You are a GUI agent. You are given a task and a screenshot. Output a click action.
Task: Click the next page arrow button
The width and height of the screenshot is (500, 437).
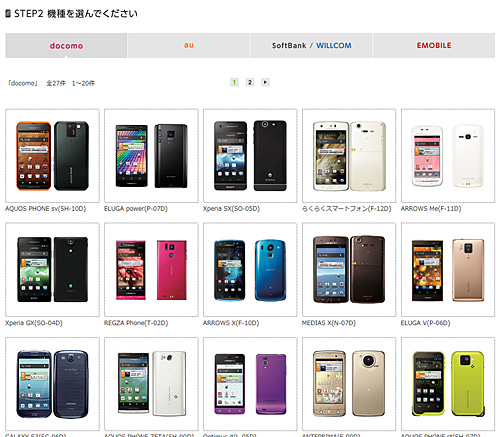tap(265, 82)
